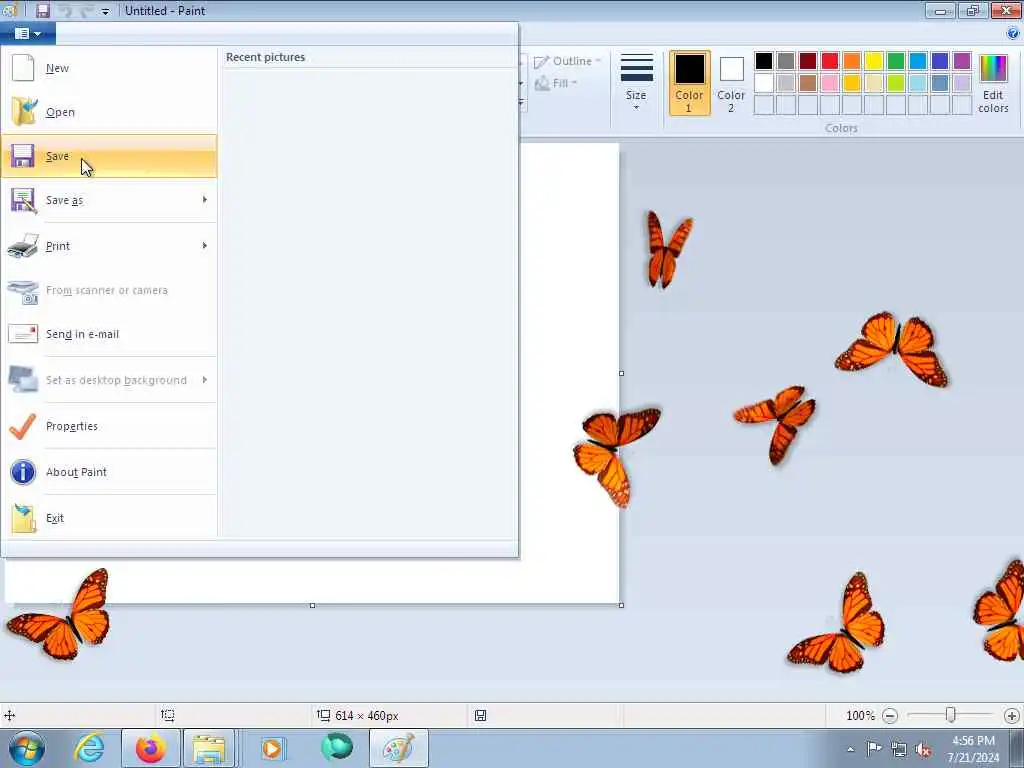Select Color 1 button
This screenshot has width=1024, height=768.
tap(690, 83)
